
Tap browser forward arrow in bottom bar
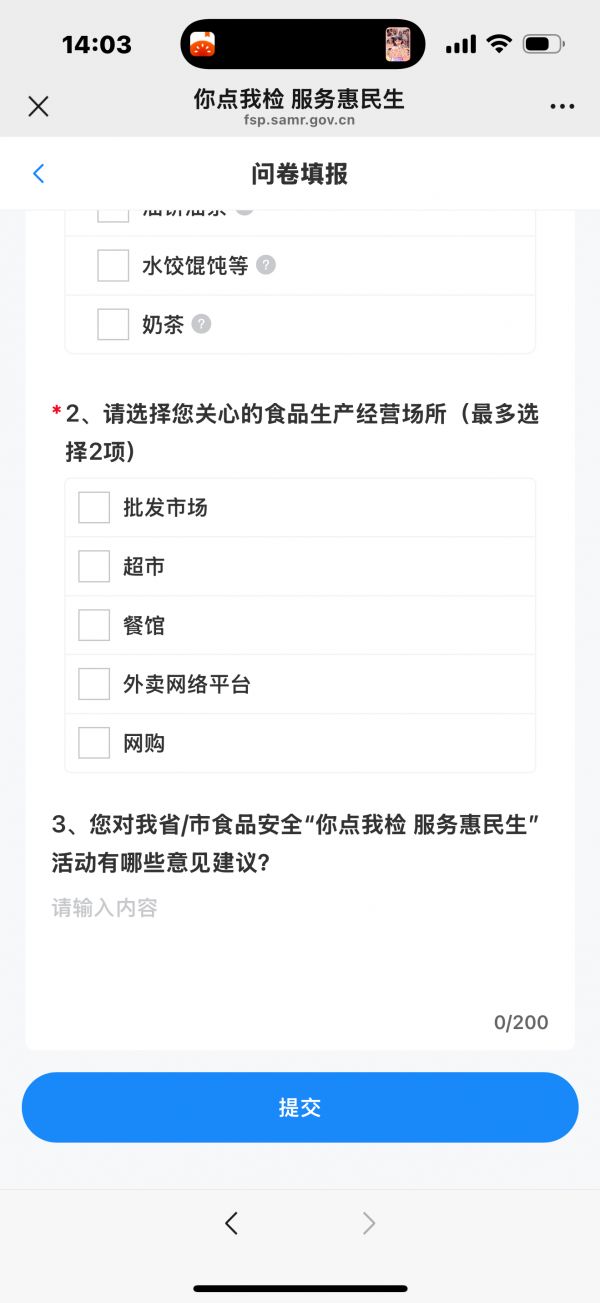pyautogui.click(x=369, y=1222)
